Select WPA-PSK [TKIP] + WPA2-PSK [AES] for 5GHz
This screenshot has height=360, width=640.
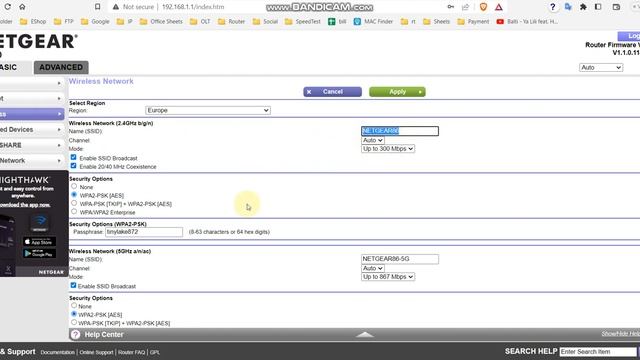pos(74,322)
